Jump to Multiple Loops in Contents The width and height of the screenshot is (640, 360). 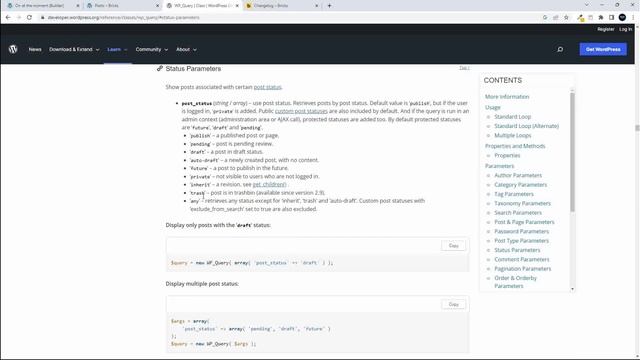click(513, 136)
